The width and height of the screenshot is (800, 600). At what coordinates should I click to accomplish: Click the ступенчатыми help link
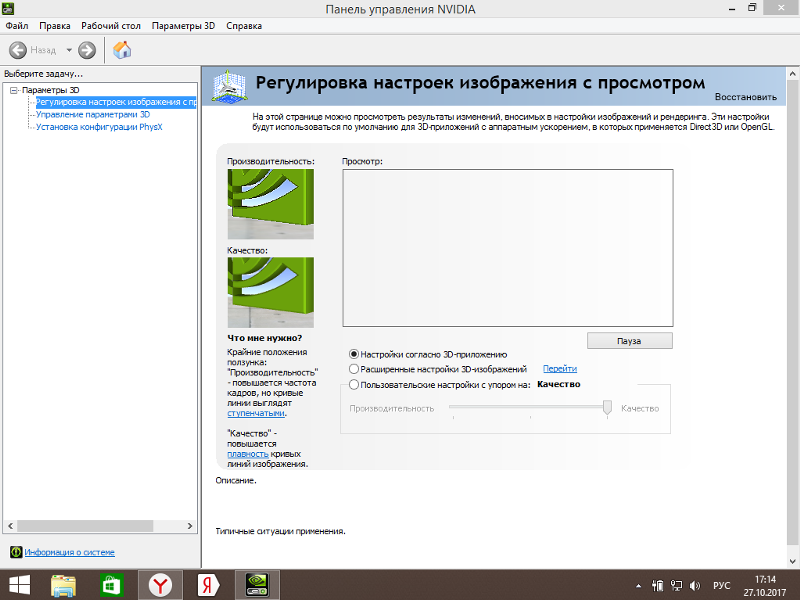click(256, 413)
